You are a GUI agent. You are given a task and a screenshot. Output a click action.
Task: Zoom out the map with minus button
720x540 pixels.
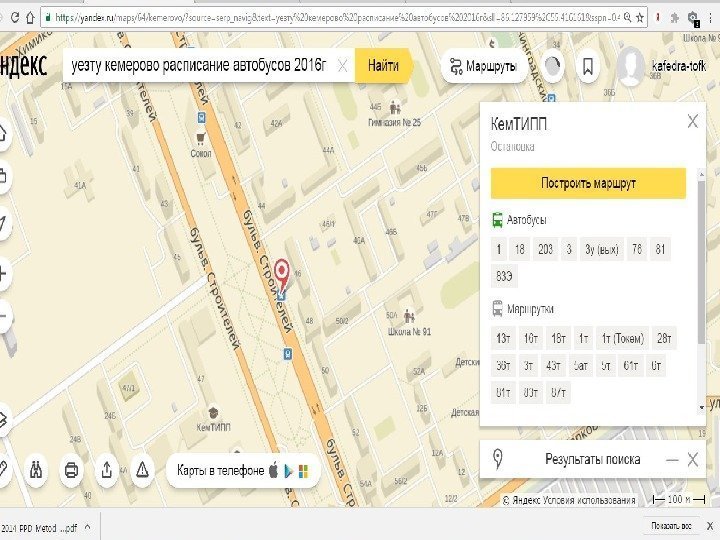coord(2,315)
